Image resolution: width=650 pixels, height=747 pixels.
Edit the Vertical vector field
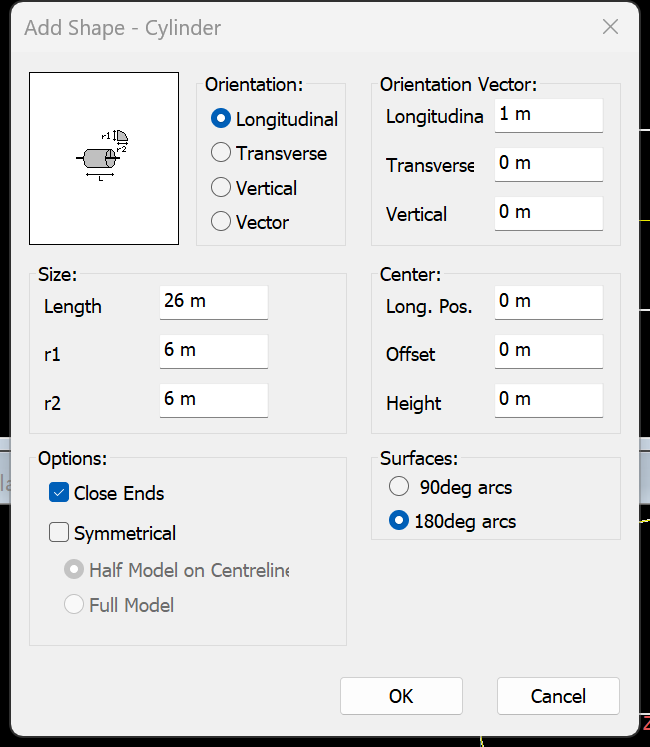coord(548,212)
